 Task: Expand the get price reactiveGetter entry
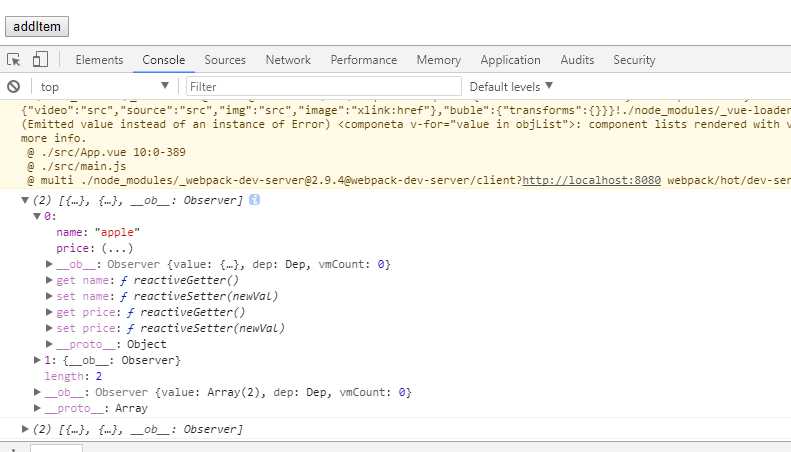point(49,312)
